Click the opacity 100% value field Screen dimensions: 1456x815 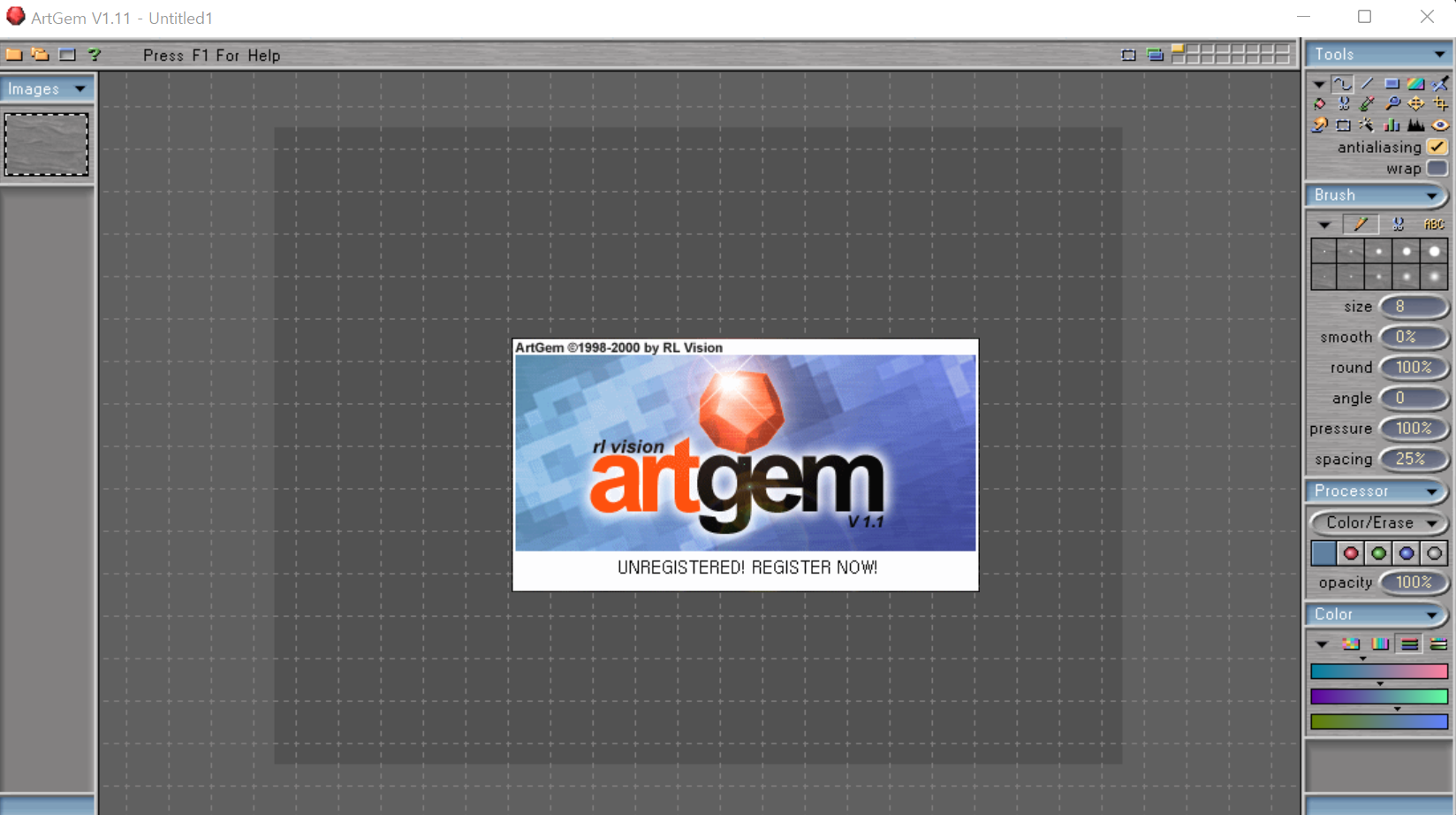point(1414,583)
